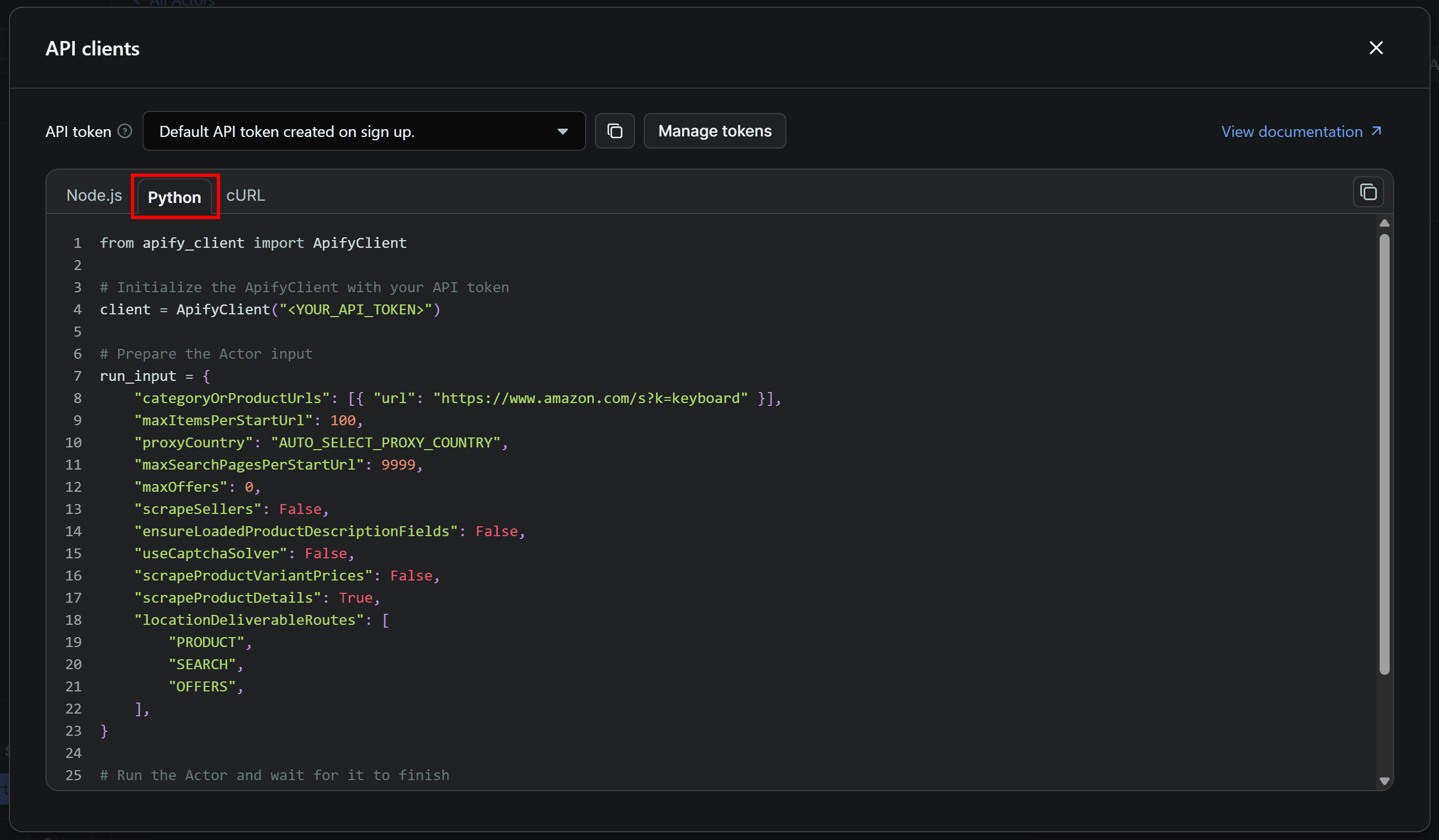Copy the API token using the copy icon
Viewport: 1439px width, 840px height.
pos(615,131)
